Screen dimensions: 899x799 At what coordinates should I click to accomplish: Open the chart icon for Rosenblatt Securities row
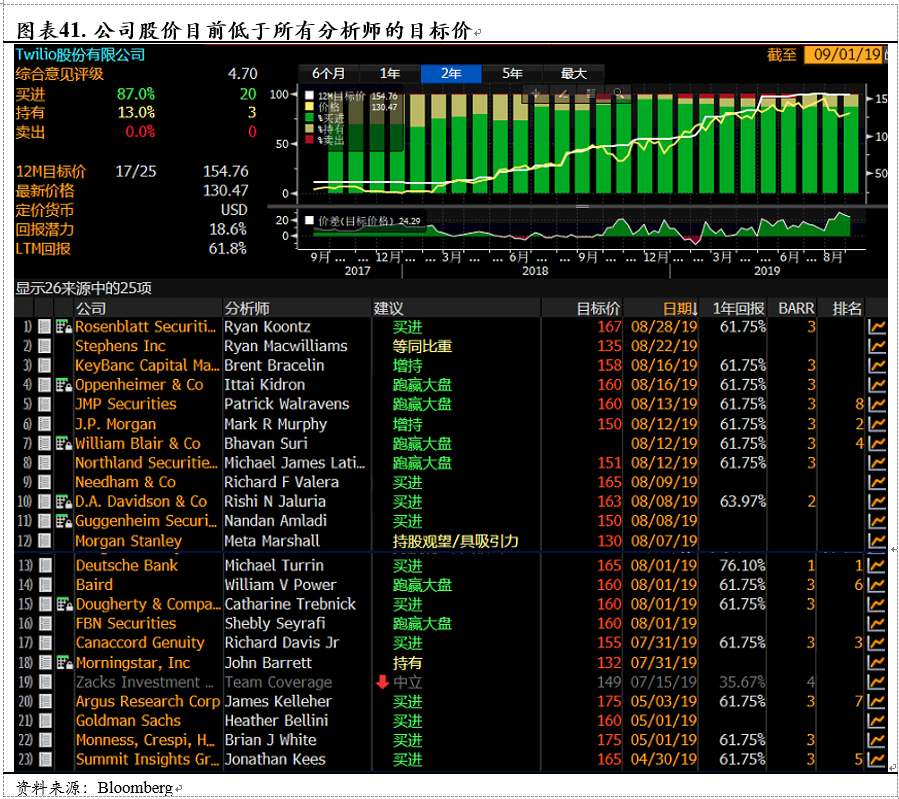click(877, 327)
